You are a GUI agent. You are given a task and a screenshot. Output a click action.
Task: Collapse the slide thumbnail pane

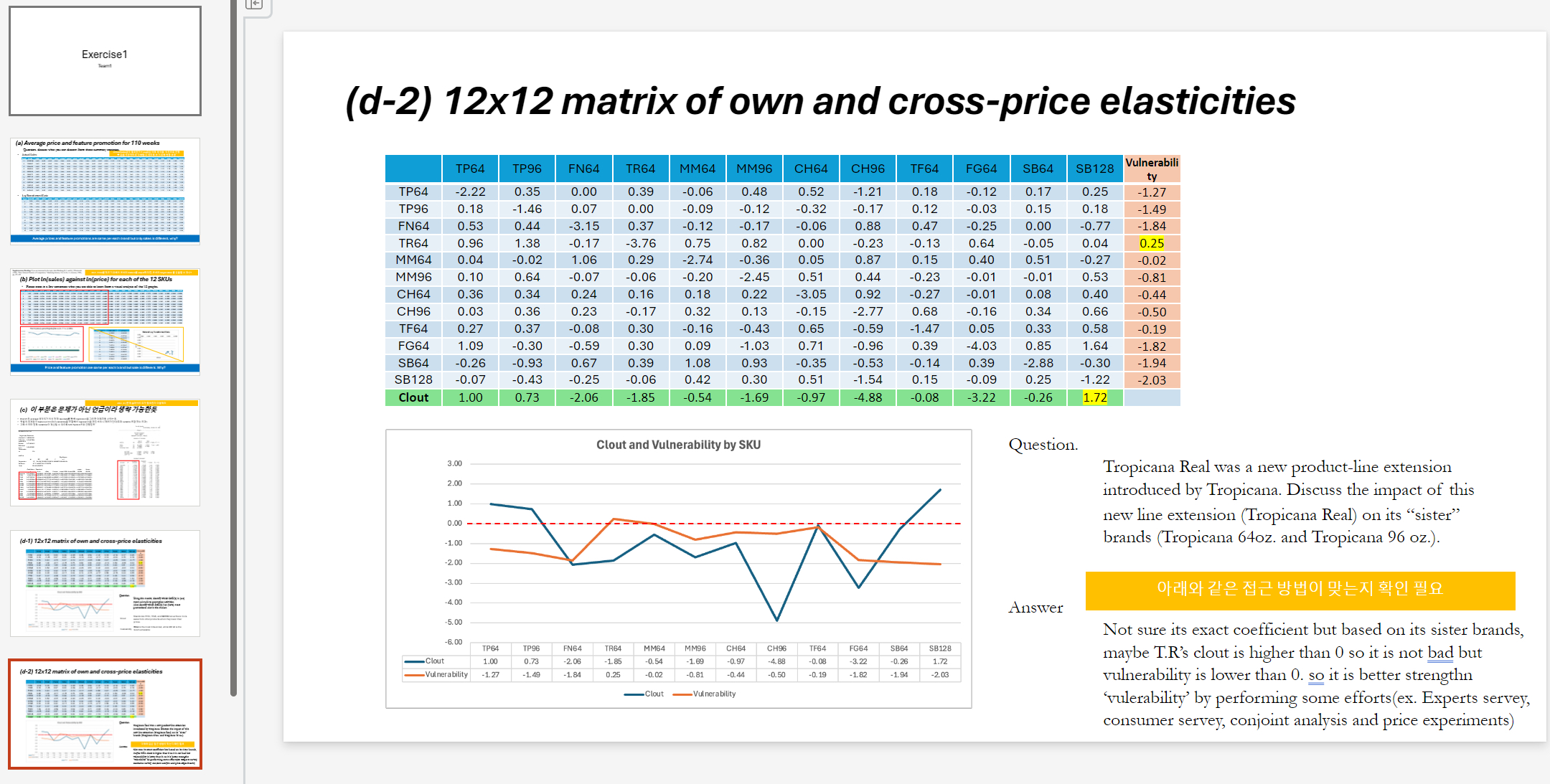[x=255, y=4]
